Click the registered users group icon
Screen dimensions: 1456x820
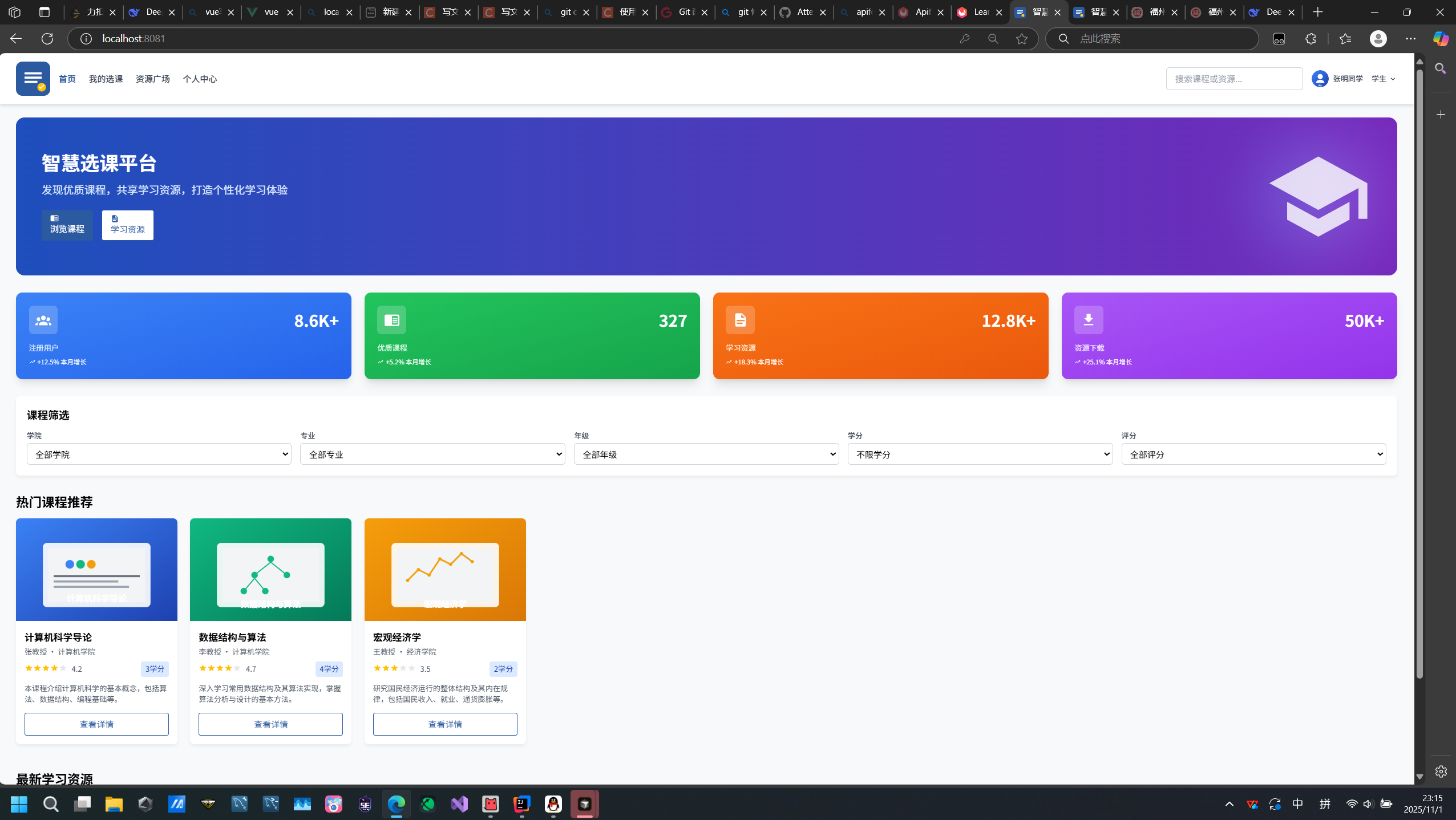tap(43, 320)
